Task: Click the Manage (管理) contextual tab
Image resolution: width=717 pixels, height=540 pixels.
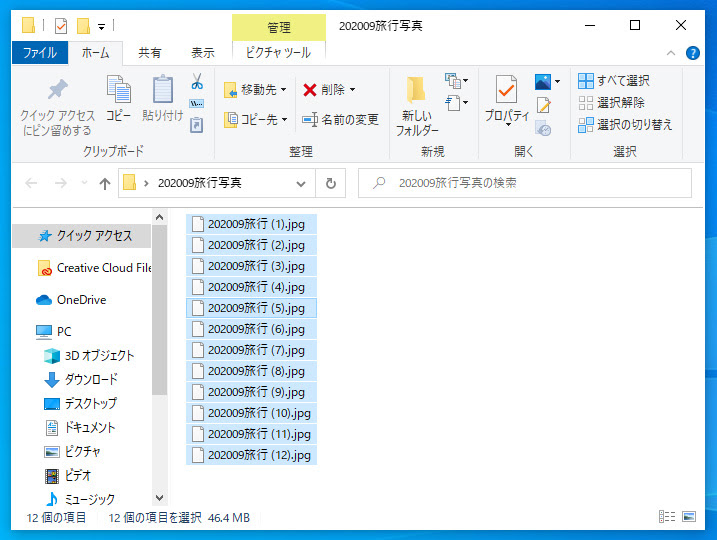Action: point(279,27)
